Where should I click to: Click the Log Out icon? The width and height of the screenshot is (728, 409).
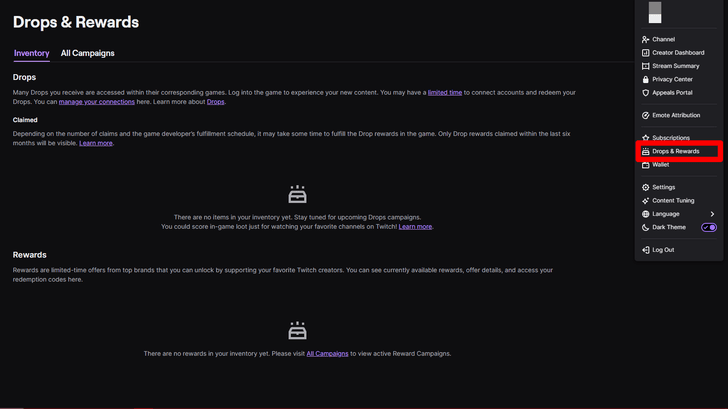tap(646, 250)
